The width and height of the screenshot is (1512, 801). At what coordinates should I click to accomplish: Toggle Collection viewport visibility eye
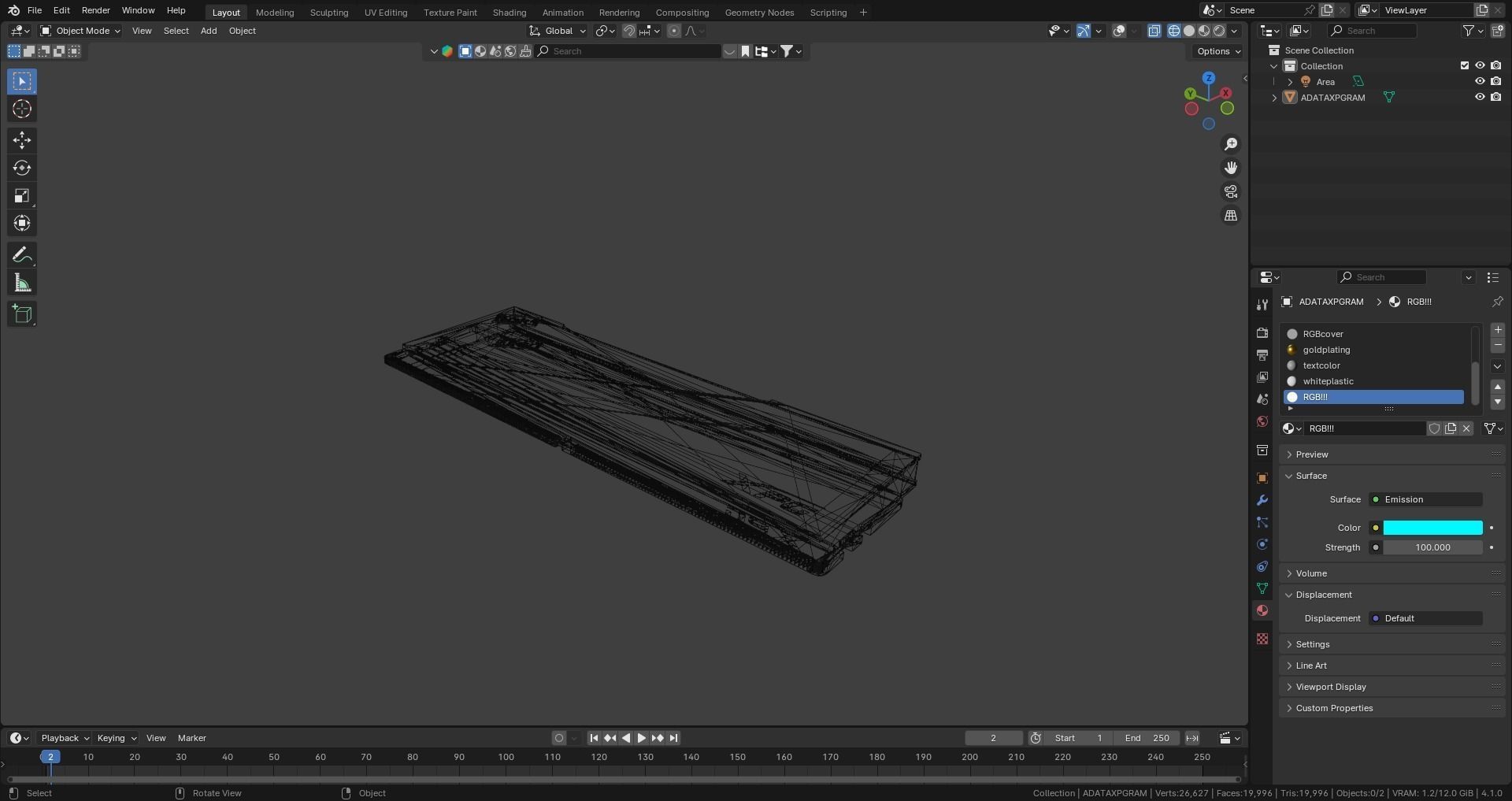click(1480, 65)
